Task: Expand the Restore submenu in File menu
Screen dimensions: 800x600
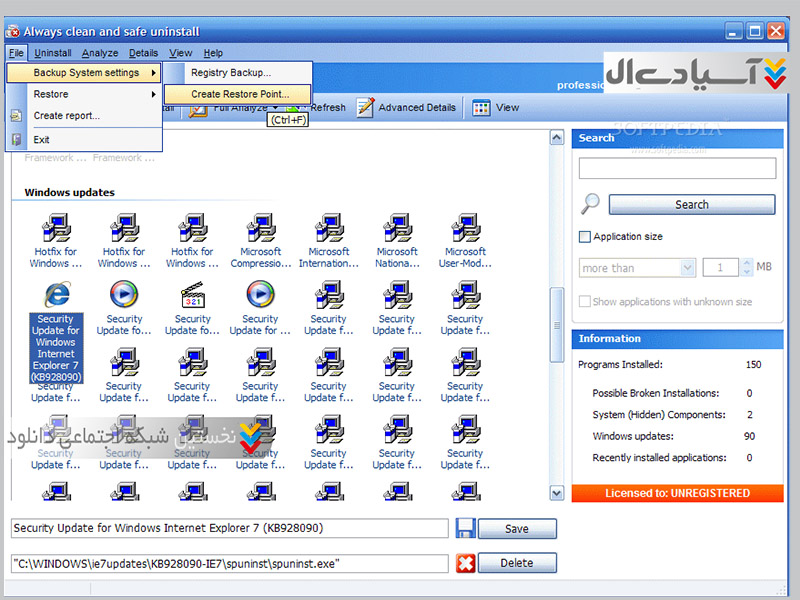Action: (83, 94)
